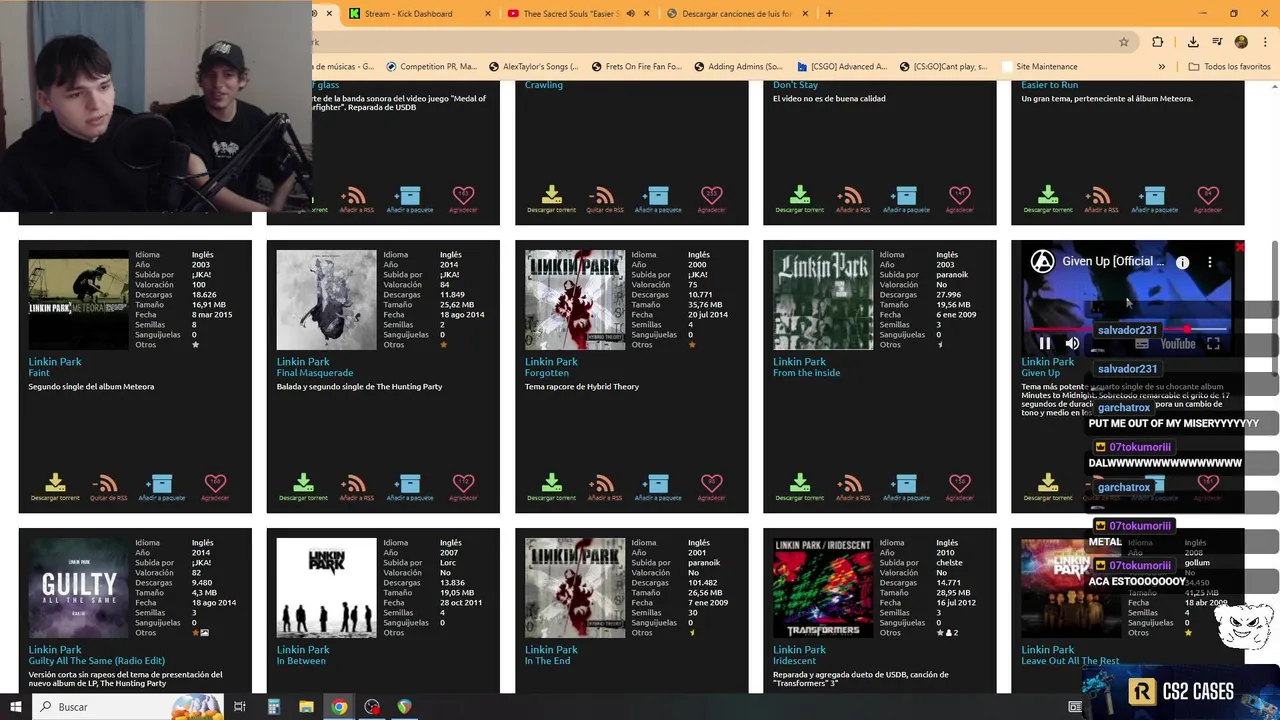Bookmark this page with star icon
This screenshot has height=720, width=1280.
pos(1124,42)
